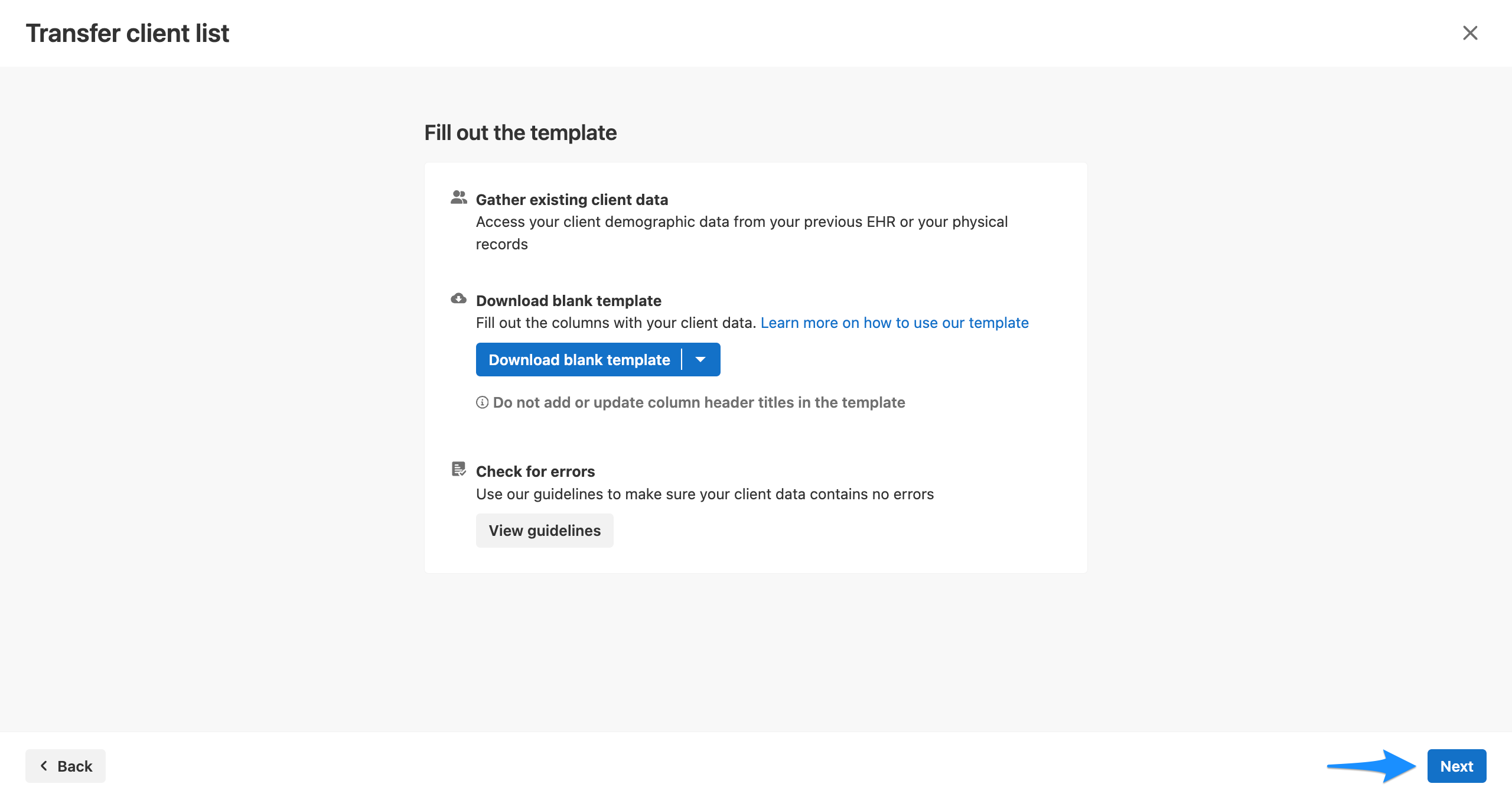This screenshot has height=800, width=1512.
Task: Click the info icon beside column header warning
Action: [x=482, y=402]
